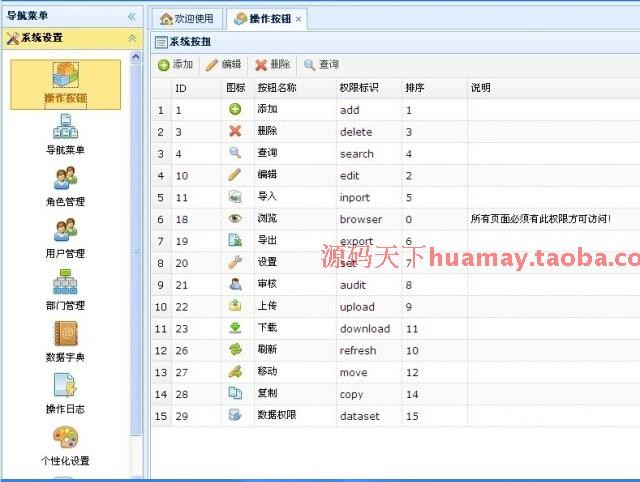Click the 删除 toolbar button
Viewport: 640px width, 482px height.
(x=272, y=64)
